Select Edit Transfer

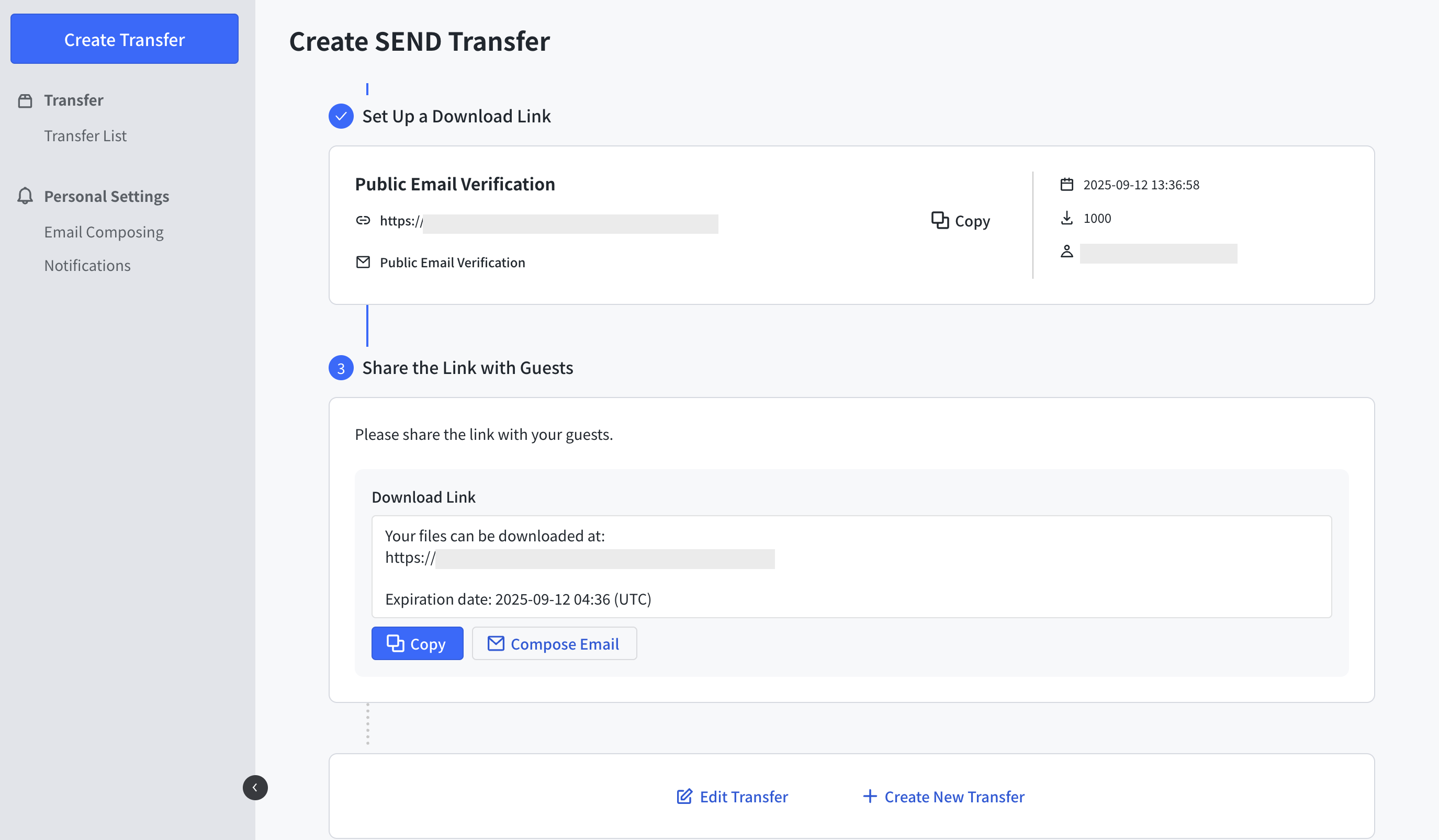744,796
